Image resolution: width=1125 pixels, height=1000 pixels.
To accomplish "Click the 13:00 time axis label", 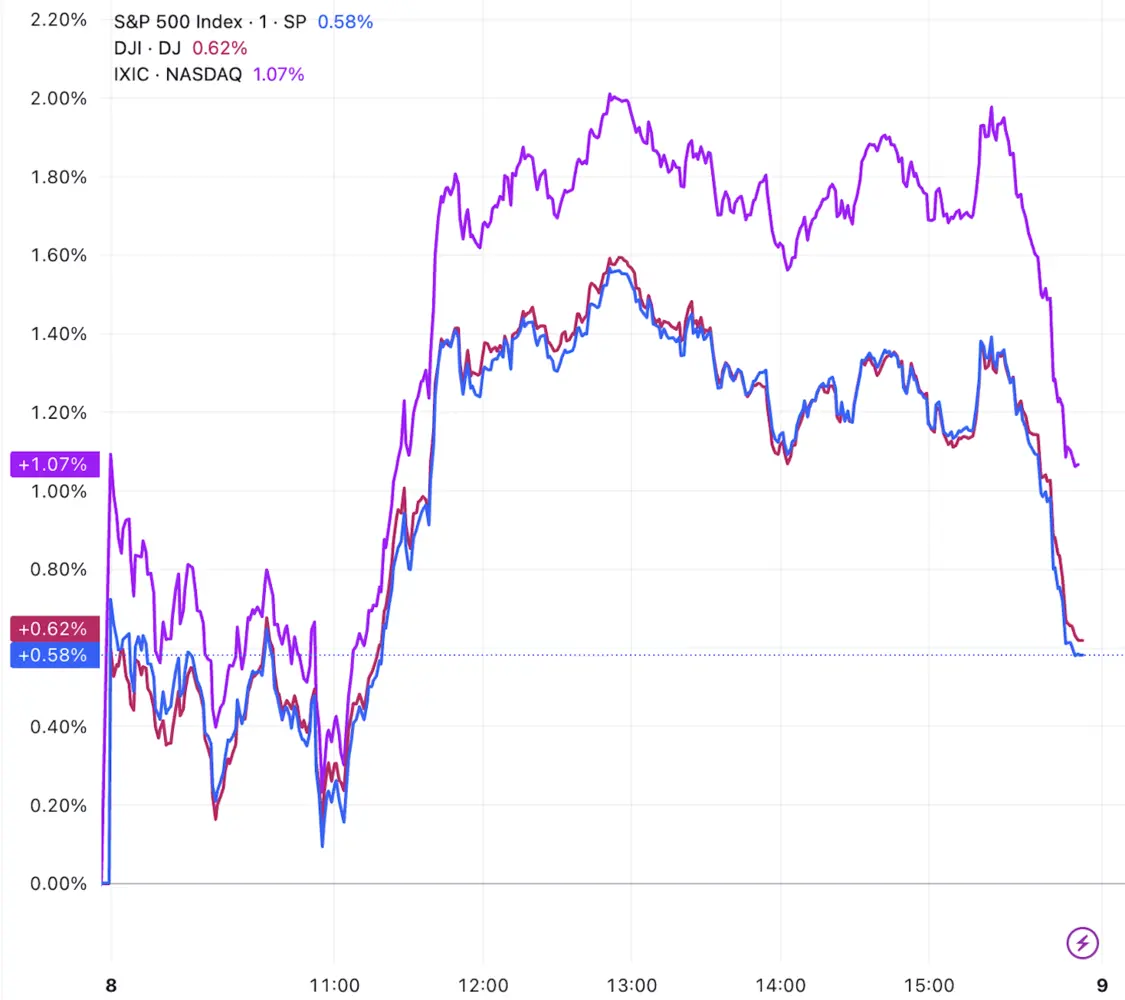I will tap(631, 986).
